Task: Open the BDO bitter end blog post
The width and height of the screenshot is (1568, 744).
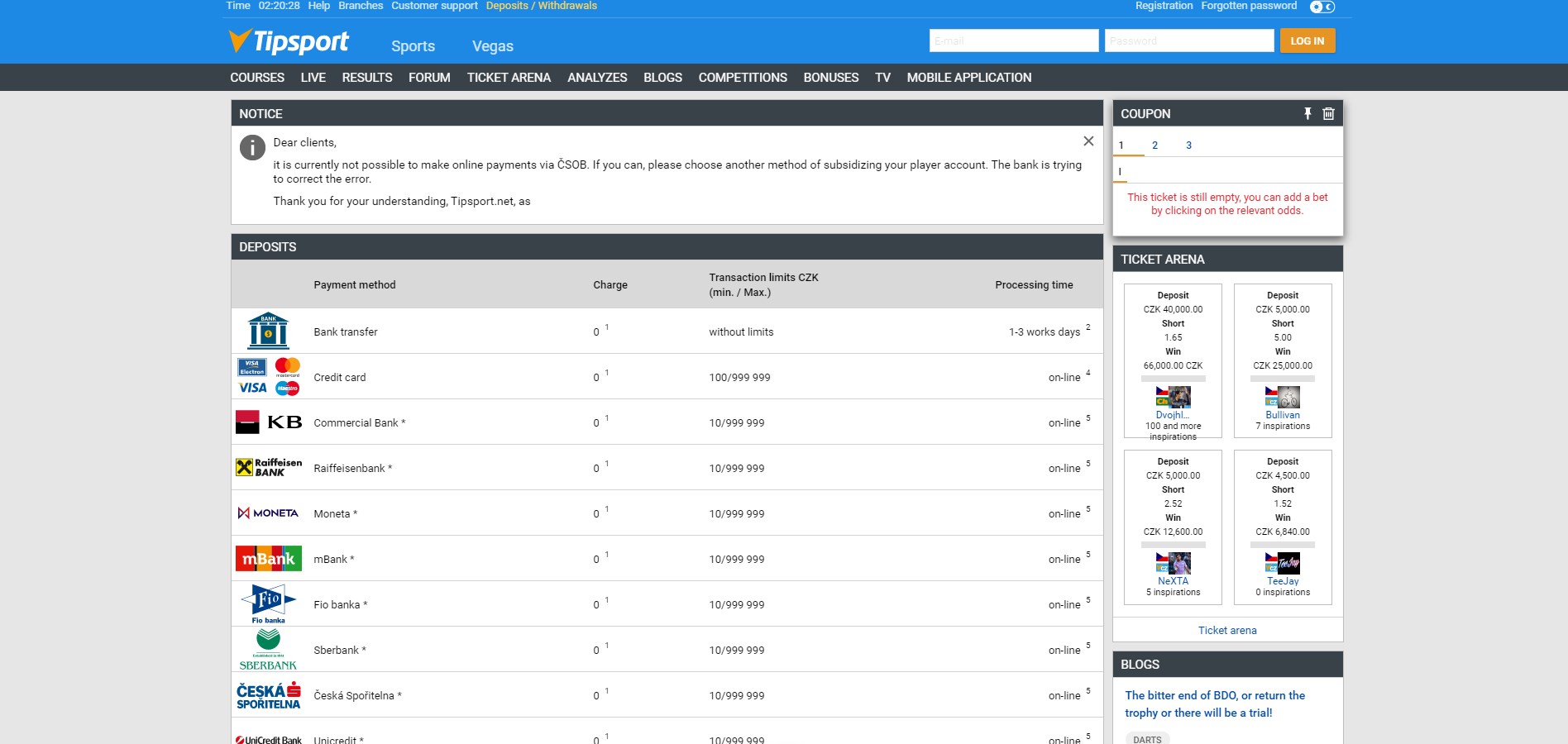Action: [1215, 703]
